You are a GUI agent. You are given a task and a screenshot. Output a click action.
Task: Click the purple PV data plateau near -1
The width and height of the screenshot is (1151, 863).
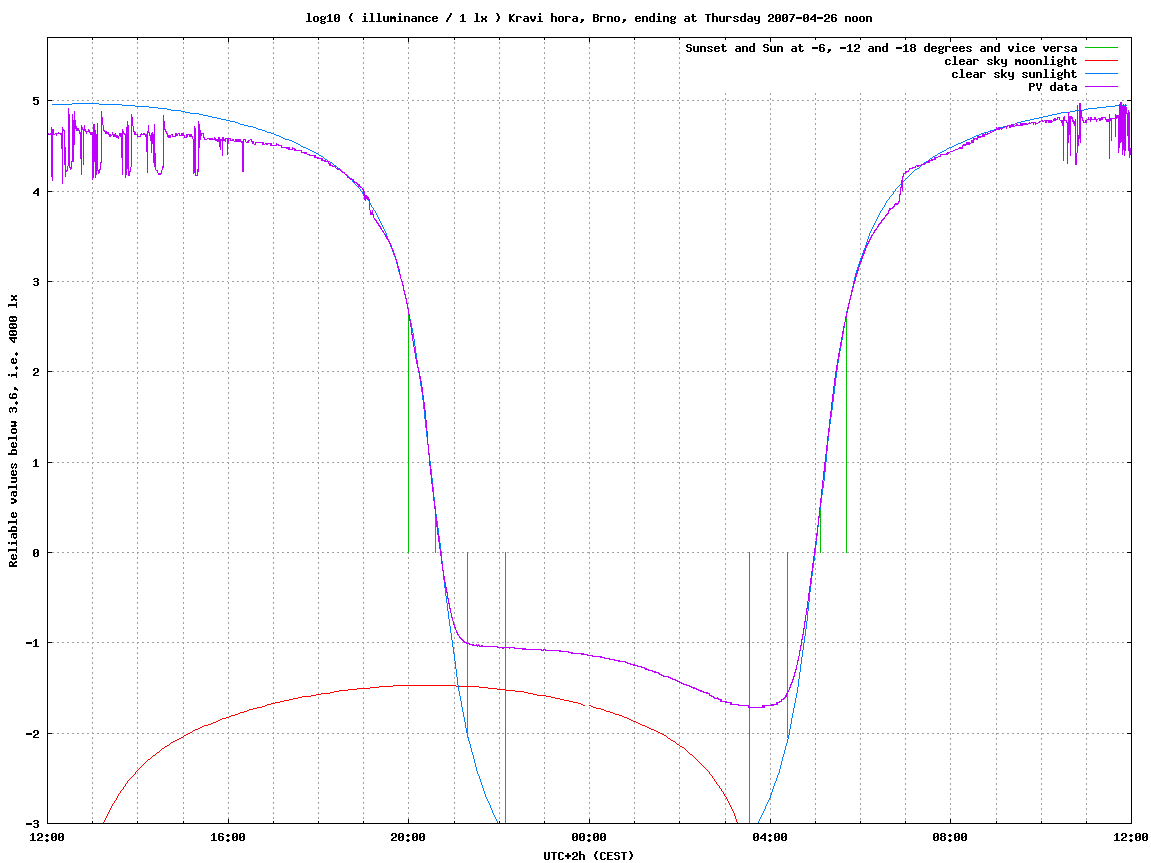pyautogui.click(x=514, y=648)
